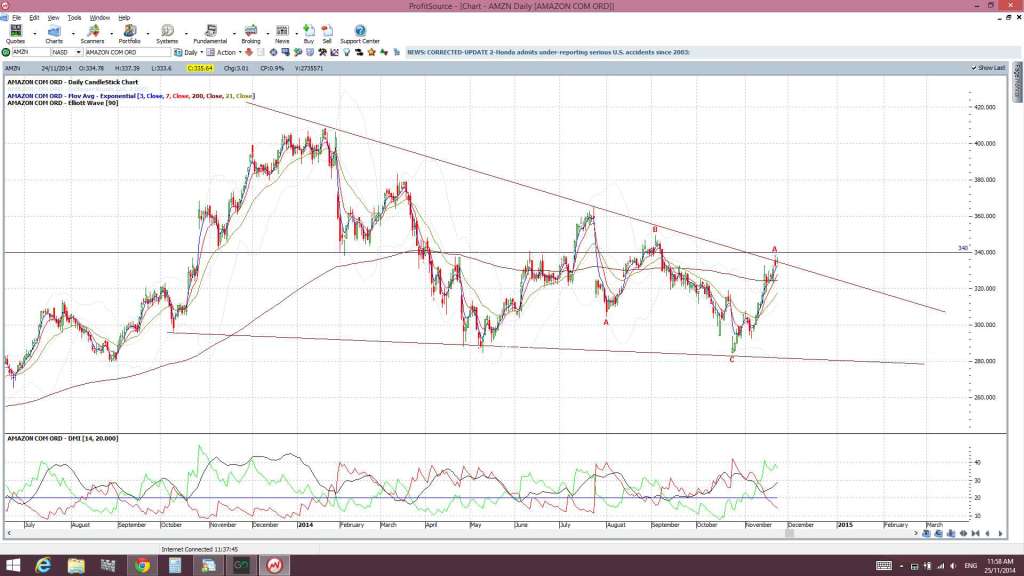Open the on-screen keyboard tray button

(884, 566)
